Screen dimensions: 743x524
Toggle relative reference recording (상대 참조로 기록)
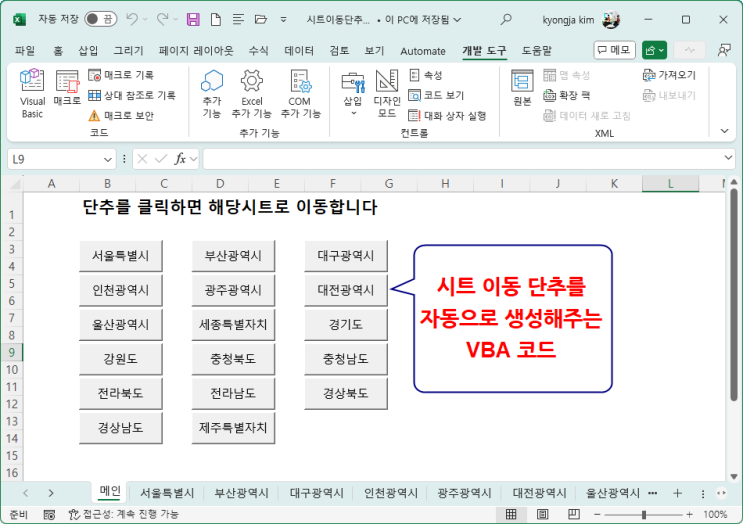pyautogui.click(x=132, y=95)
